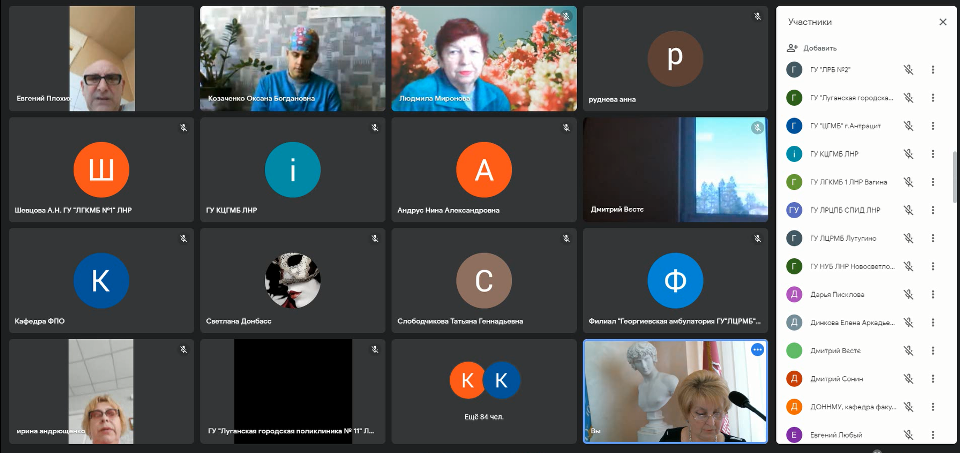Open more options for ГУ ЛРЦПБ СПИД ЛНР
Image resolution: width=960 pixels, height=453 pixels.
[933, 210]
